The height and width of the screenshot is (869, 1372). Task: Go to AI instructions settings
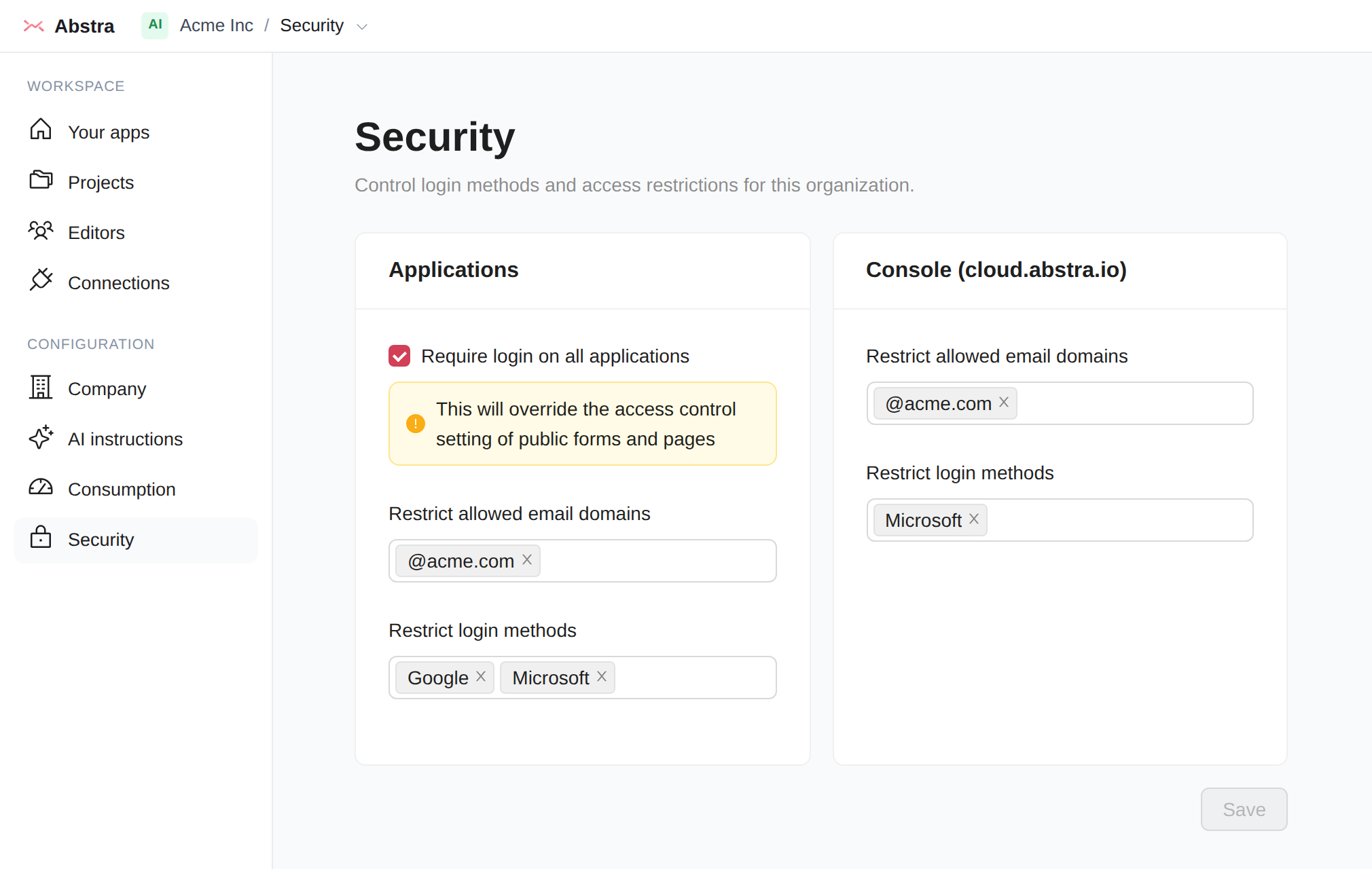136,439
